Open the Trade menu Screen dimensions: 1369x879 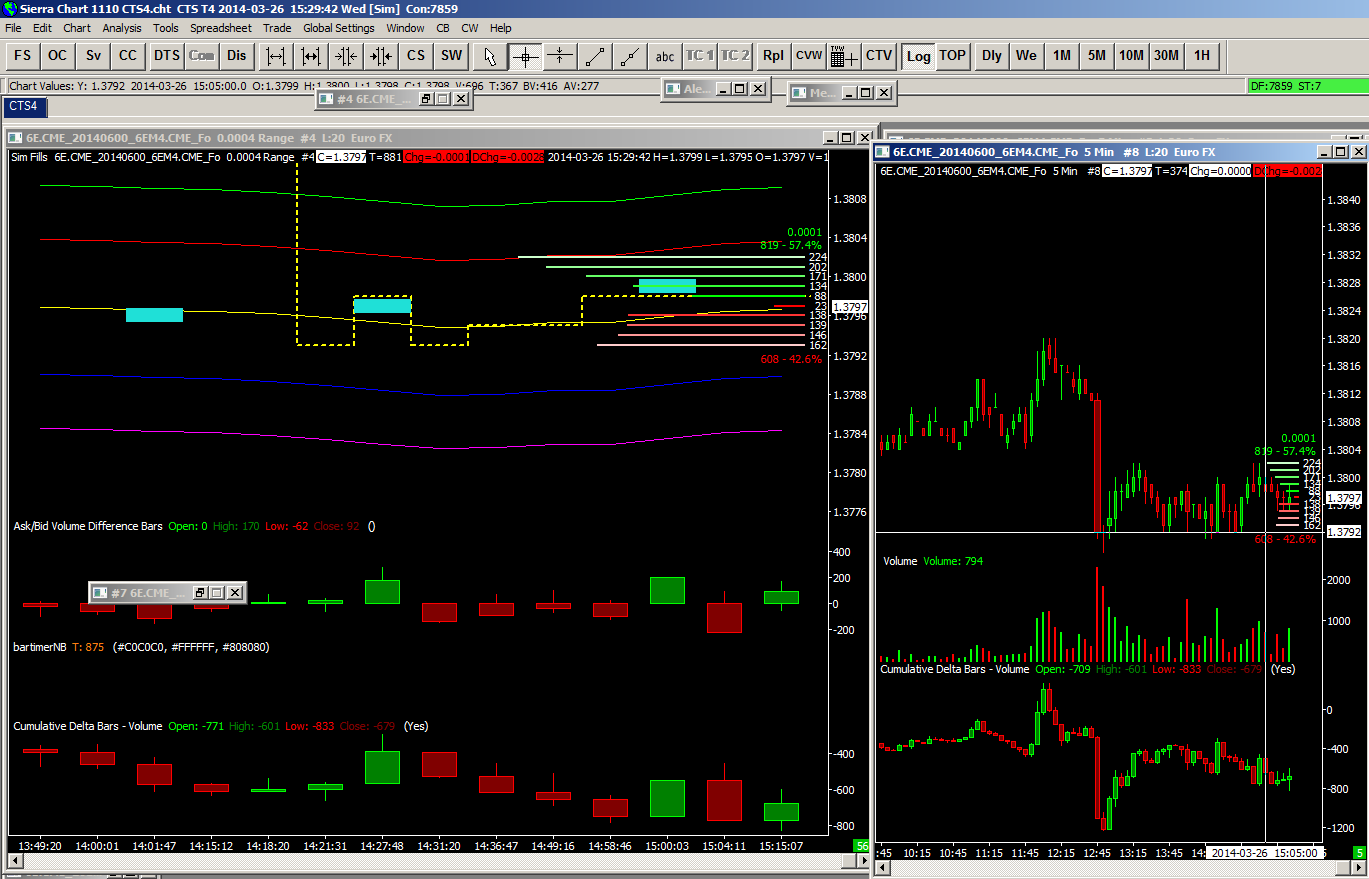pyautogui.click(x=277, y=28)
